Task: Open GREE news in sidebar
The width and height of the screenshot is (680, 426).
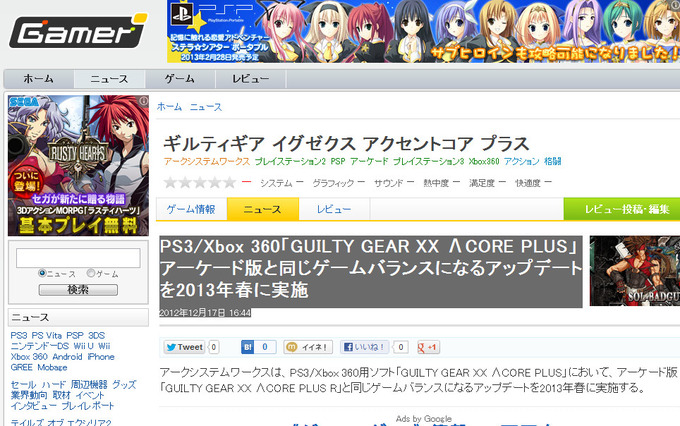Action: [22, 367]
